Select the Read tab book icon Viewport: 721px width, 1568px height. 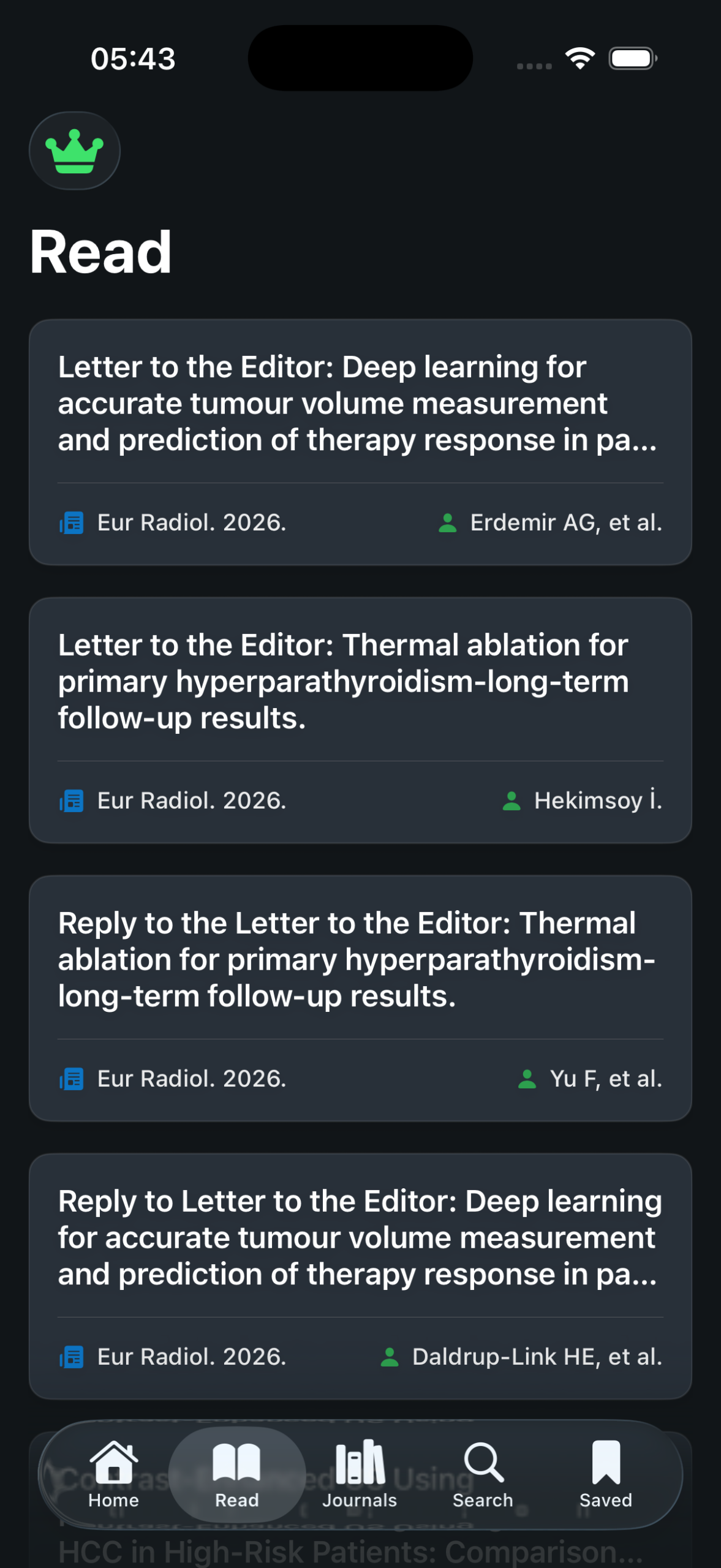[236, 1463]
